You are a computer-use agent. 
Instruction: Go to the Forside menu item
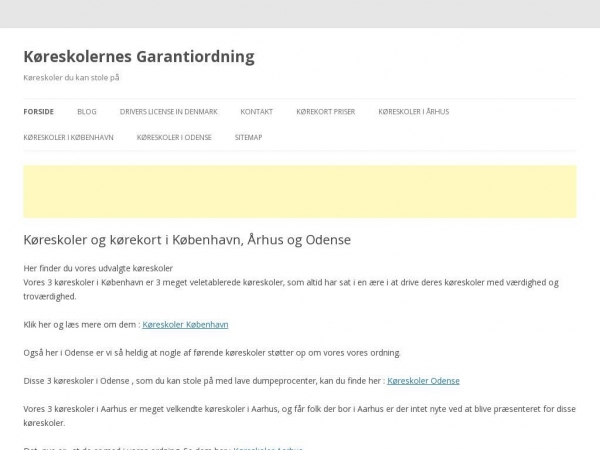click(39, 112)
